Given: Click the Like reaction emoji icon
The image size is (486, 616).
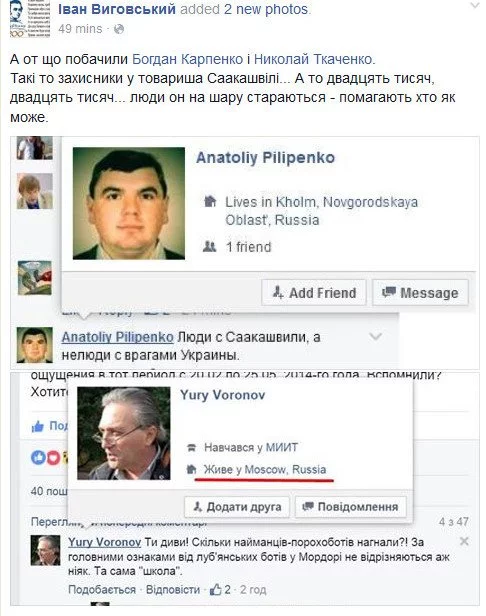Looking at the screenshot, I should coord(39,457).
